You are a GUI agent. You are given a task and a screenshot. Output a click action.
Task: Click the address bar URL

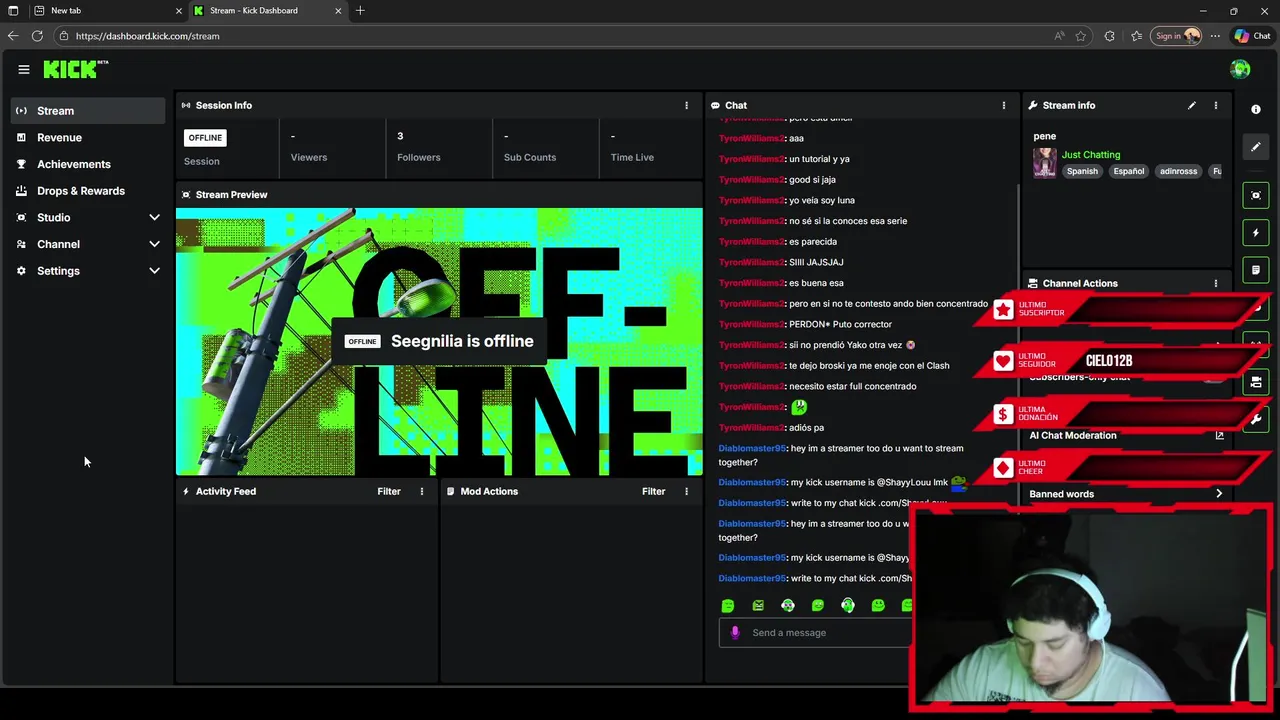click(147, 36)
